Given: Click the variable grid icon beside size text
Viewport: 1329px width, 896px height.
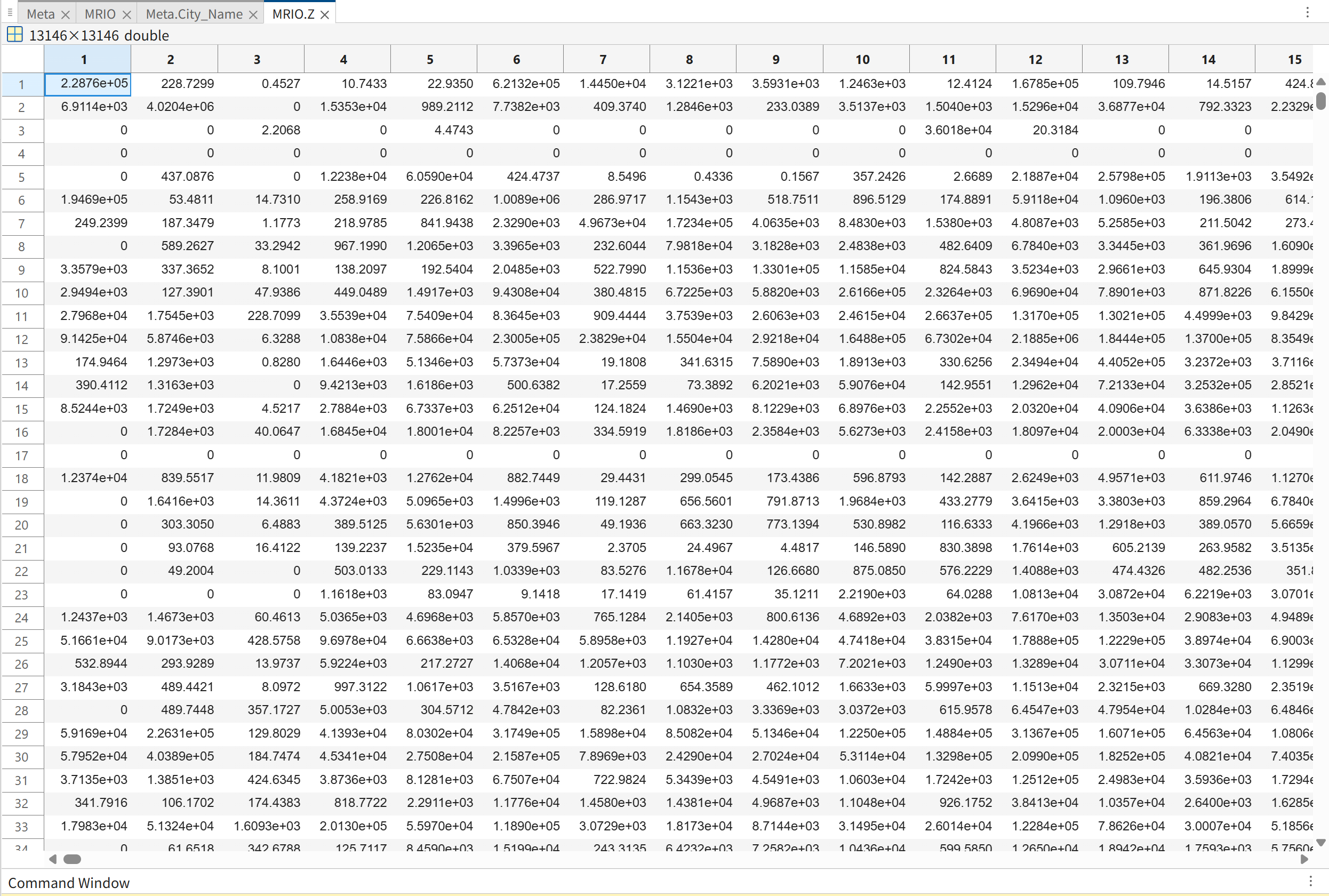Looking at the screenshot, I should (x=15, y=35).
